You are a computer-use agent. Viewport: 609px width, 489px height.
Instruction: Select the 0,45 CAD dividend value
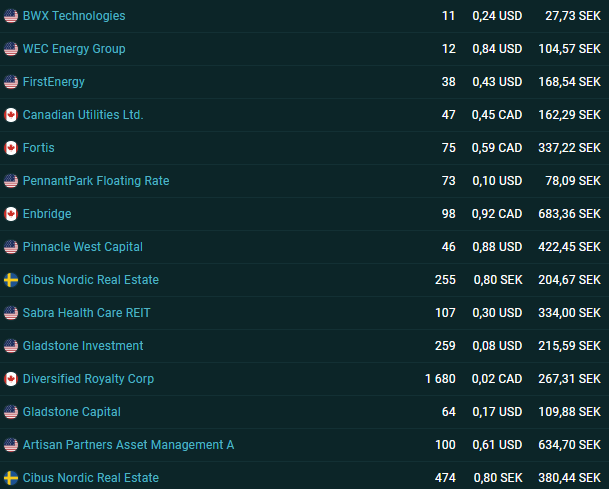(x=497, y=115)
